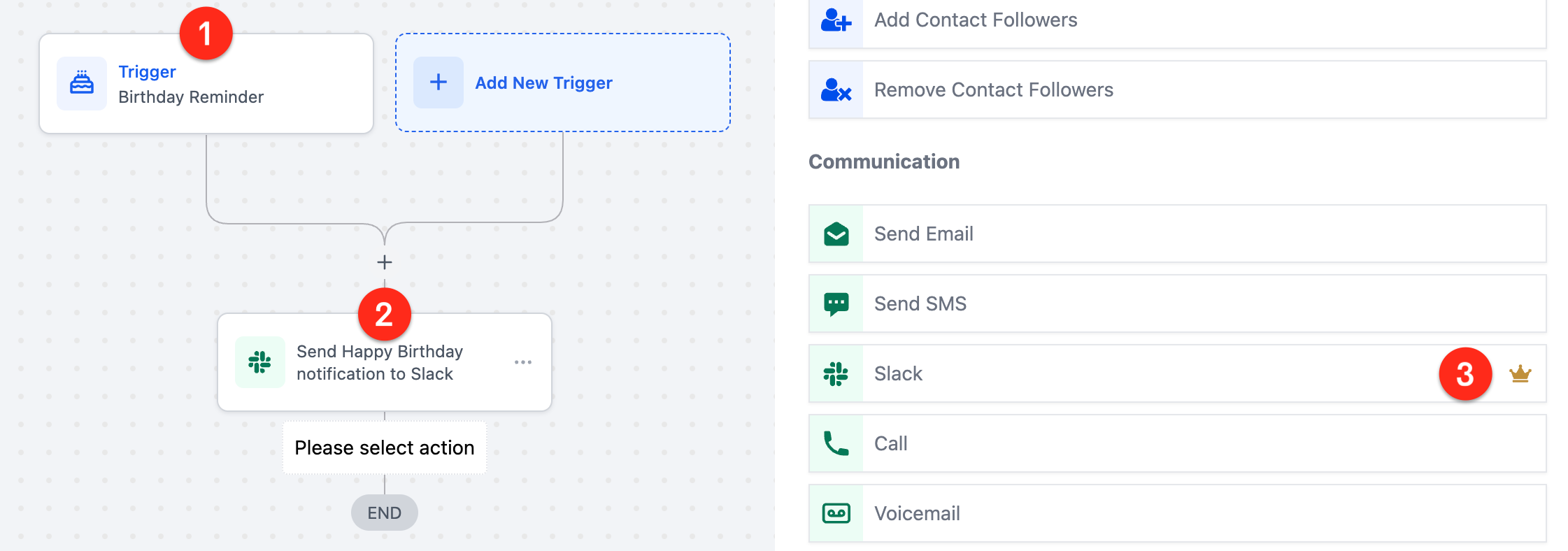Select the Slack logo on the workflow action card
Image resolution: width=1568 pixels, height=551 pixels.
pos(259,362)
